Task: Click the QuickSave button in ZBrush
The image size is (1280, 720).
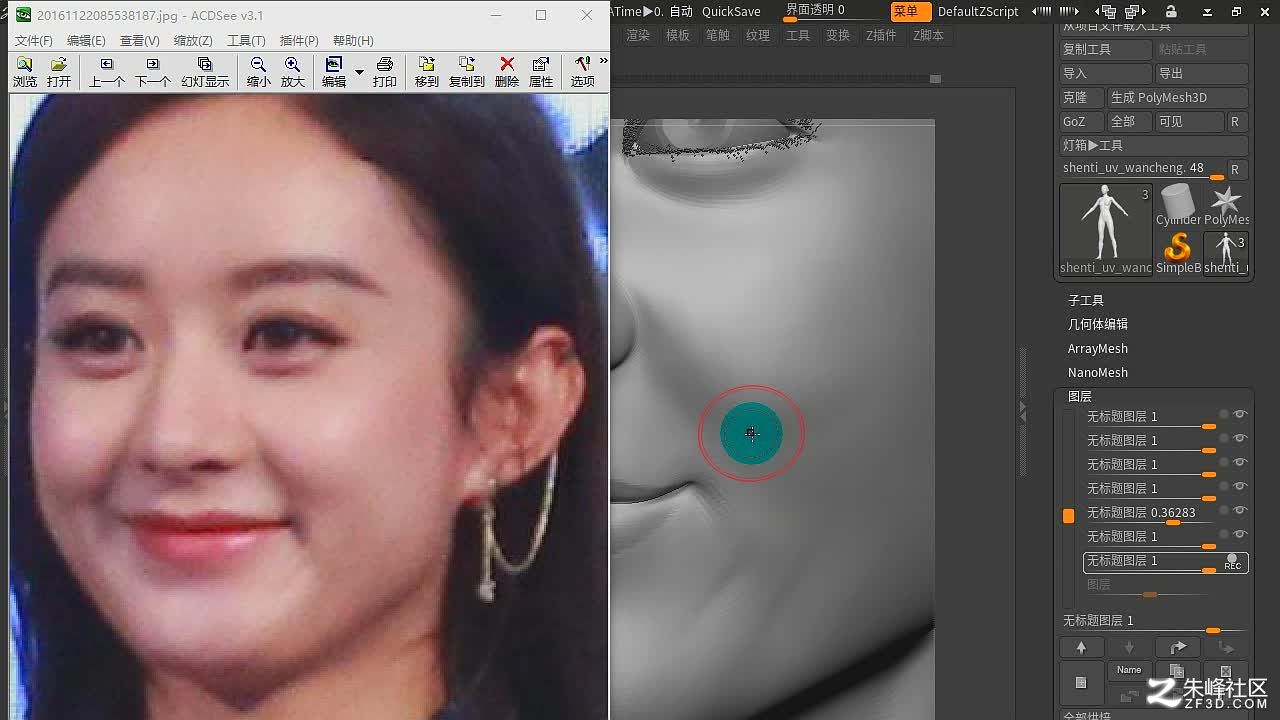Action: pyautogui.click(x=731, y=12)
